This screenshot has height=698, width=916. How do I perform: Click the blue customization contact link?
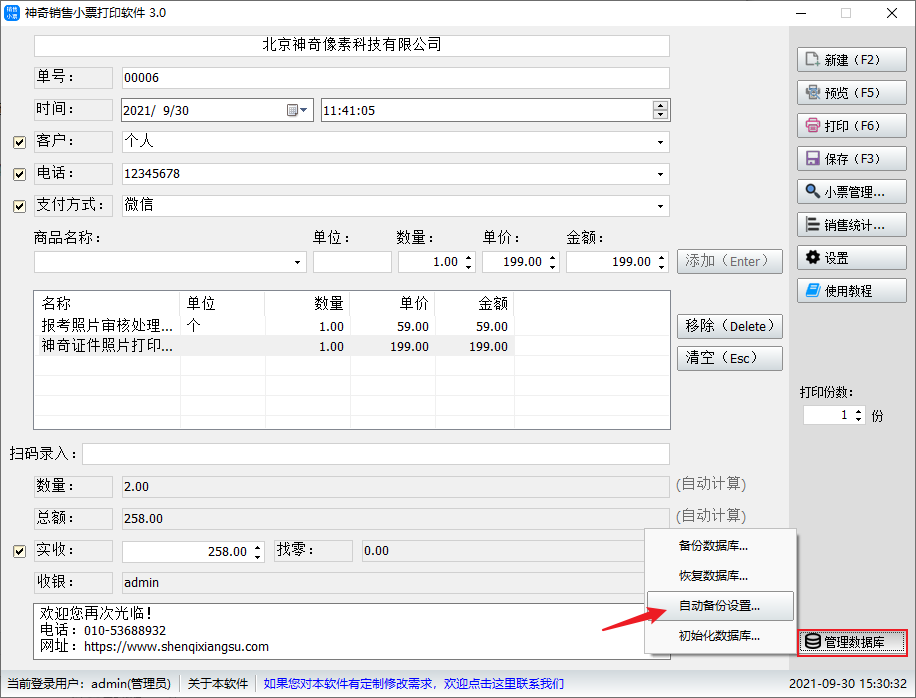414,683
